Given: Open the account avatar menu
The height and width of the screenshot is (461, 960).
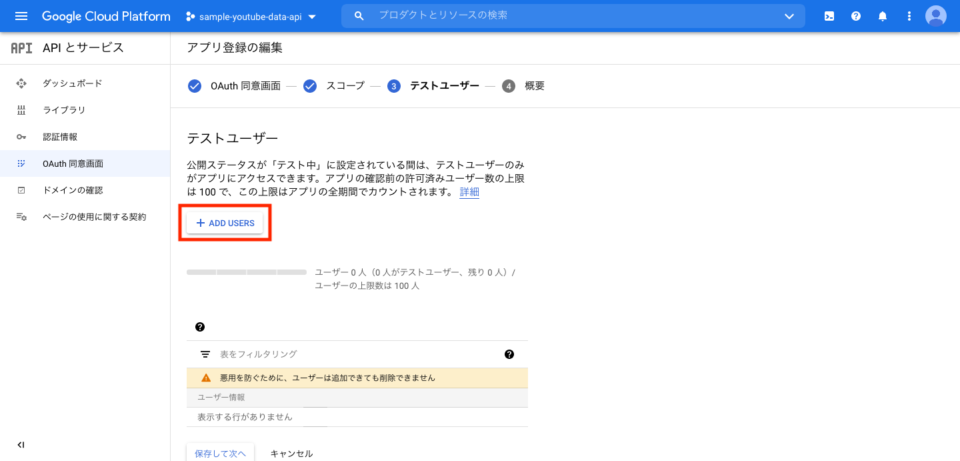Looking at the screenshot, I should pyautogui.click(x=936, y=16).
